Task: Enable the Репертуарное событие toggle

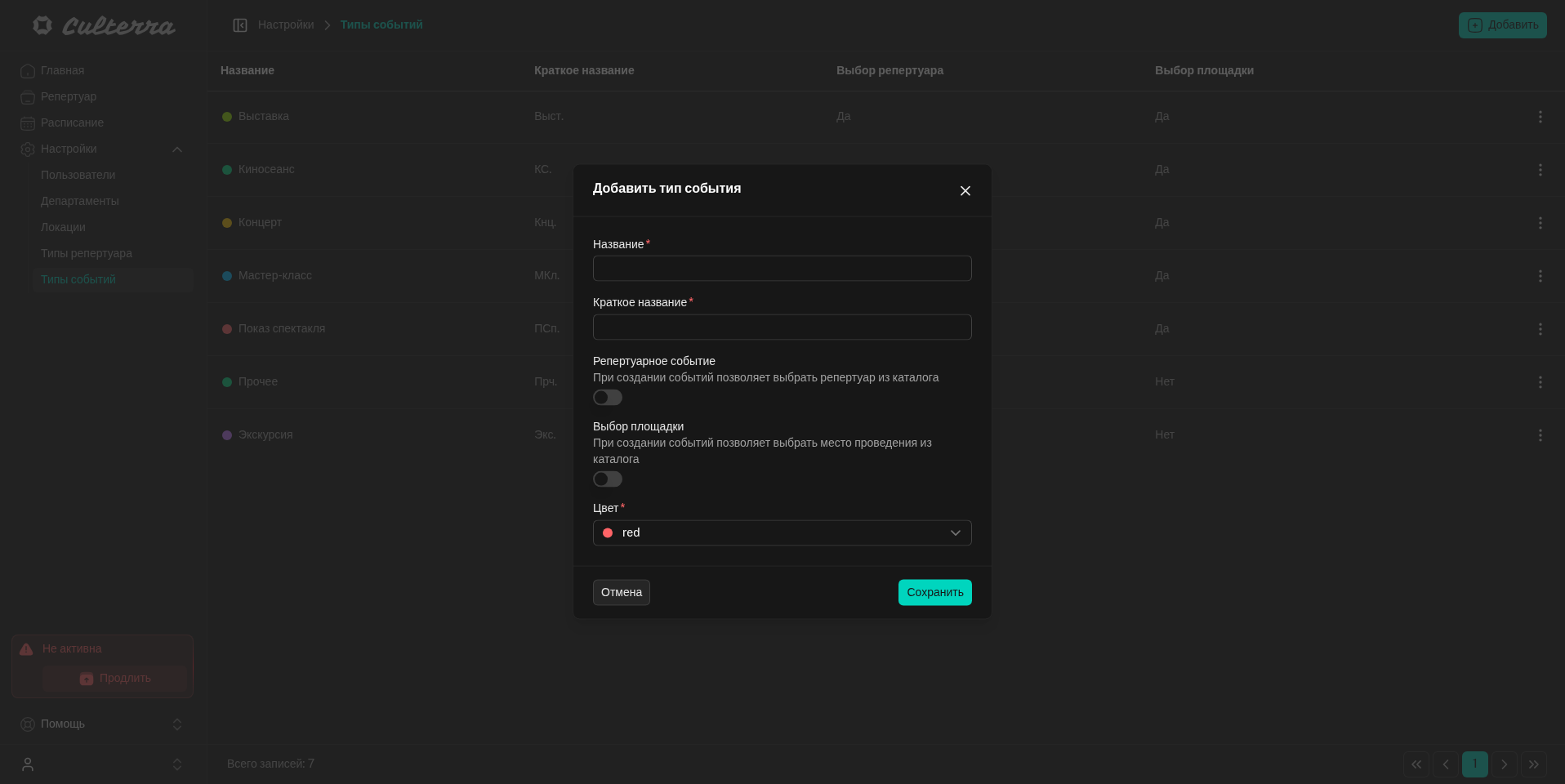Action: 608,398
